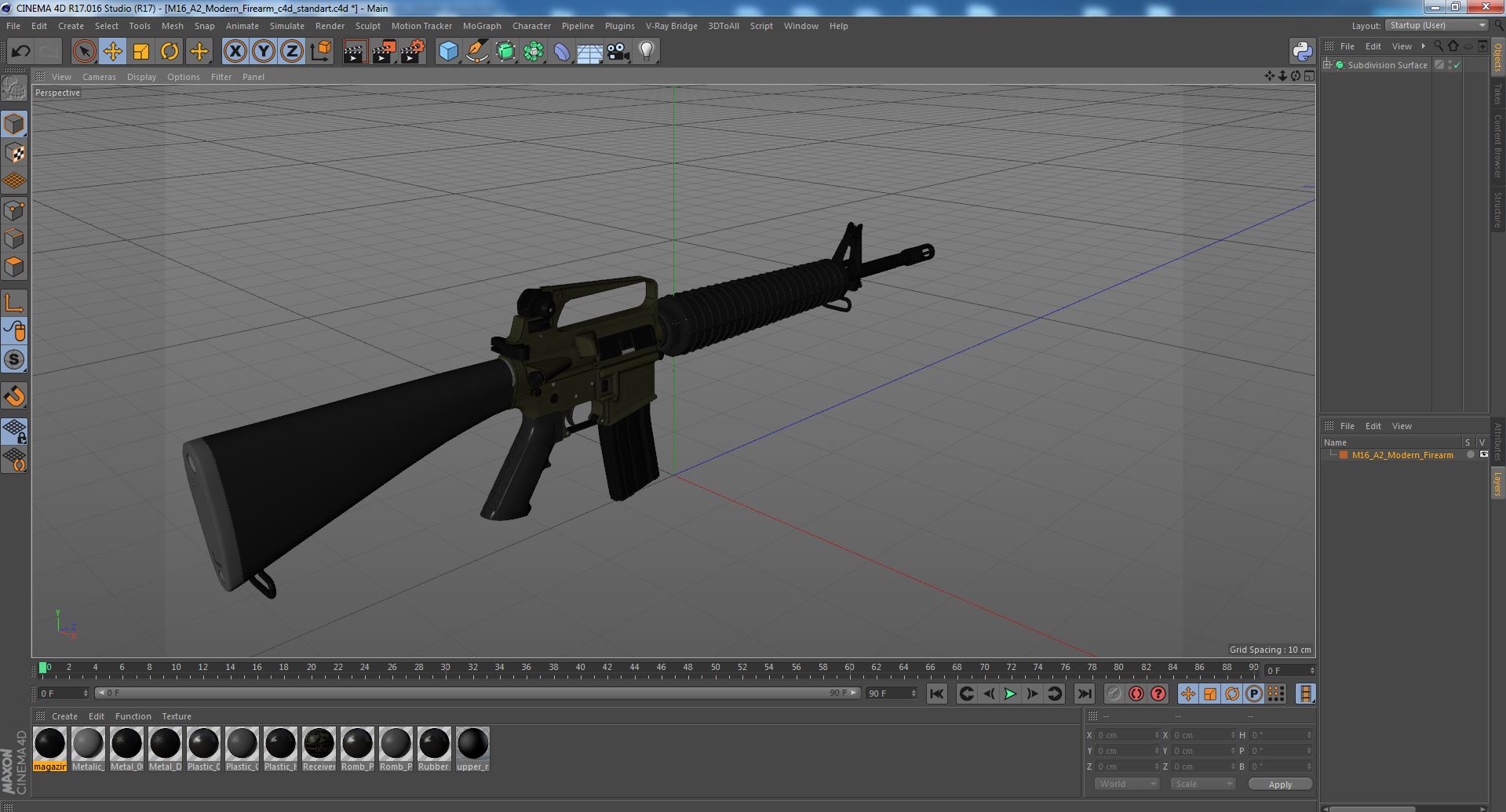Select the Rubber material swatch
The image size is (1506, 812).
pyautogui.click(x=434, y=749)
